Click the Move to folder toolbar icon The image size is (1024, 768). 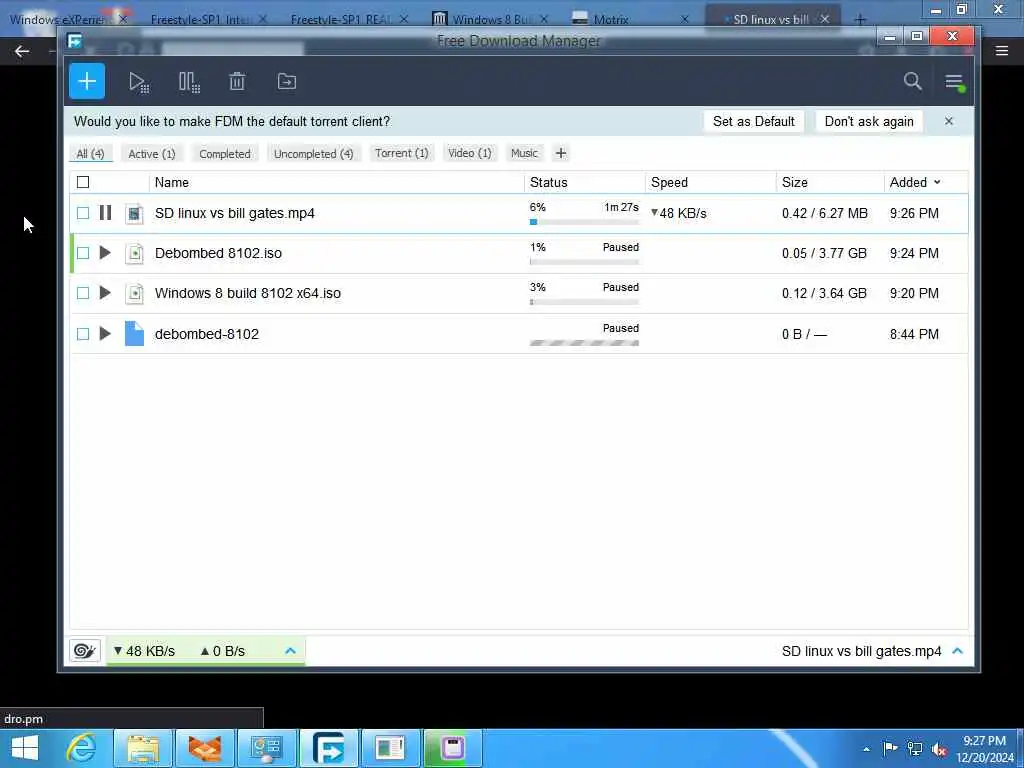tap(287, 82)
